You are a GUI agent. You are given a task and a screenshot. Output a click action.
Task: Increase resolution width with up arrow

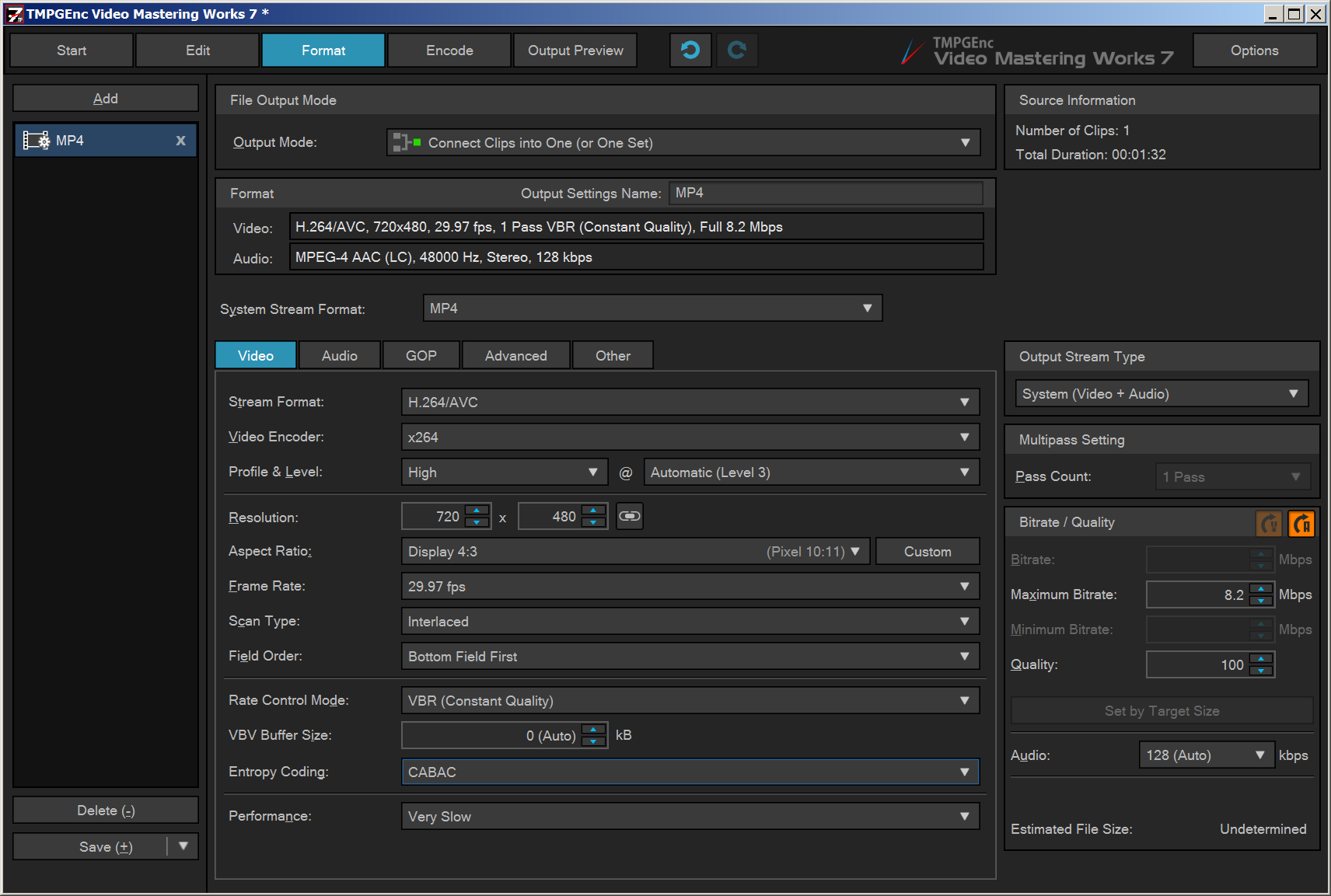click(477, 511)
